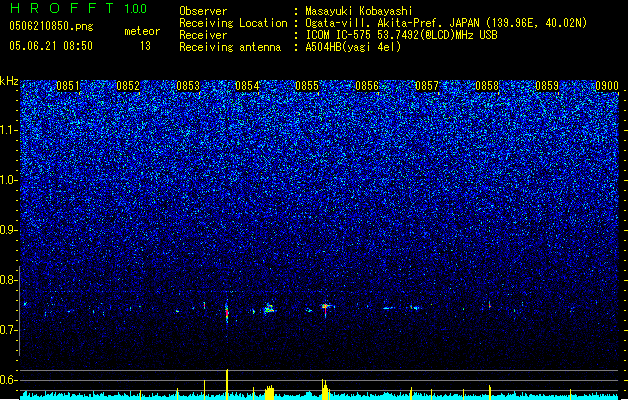The width and height of the screenshot is (629, 400).
Task: Click the 0855 time marker
Action: point(307,86)
